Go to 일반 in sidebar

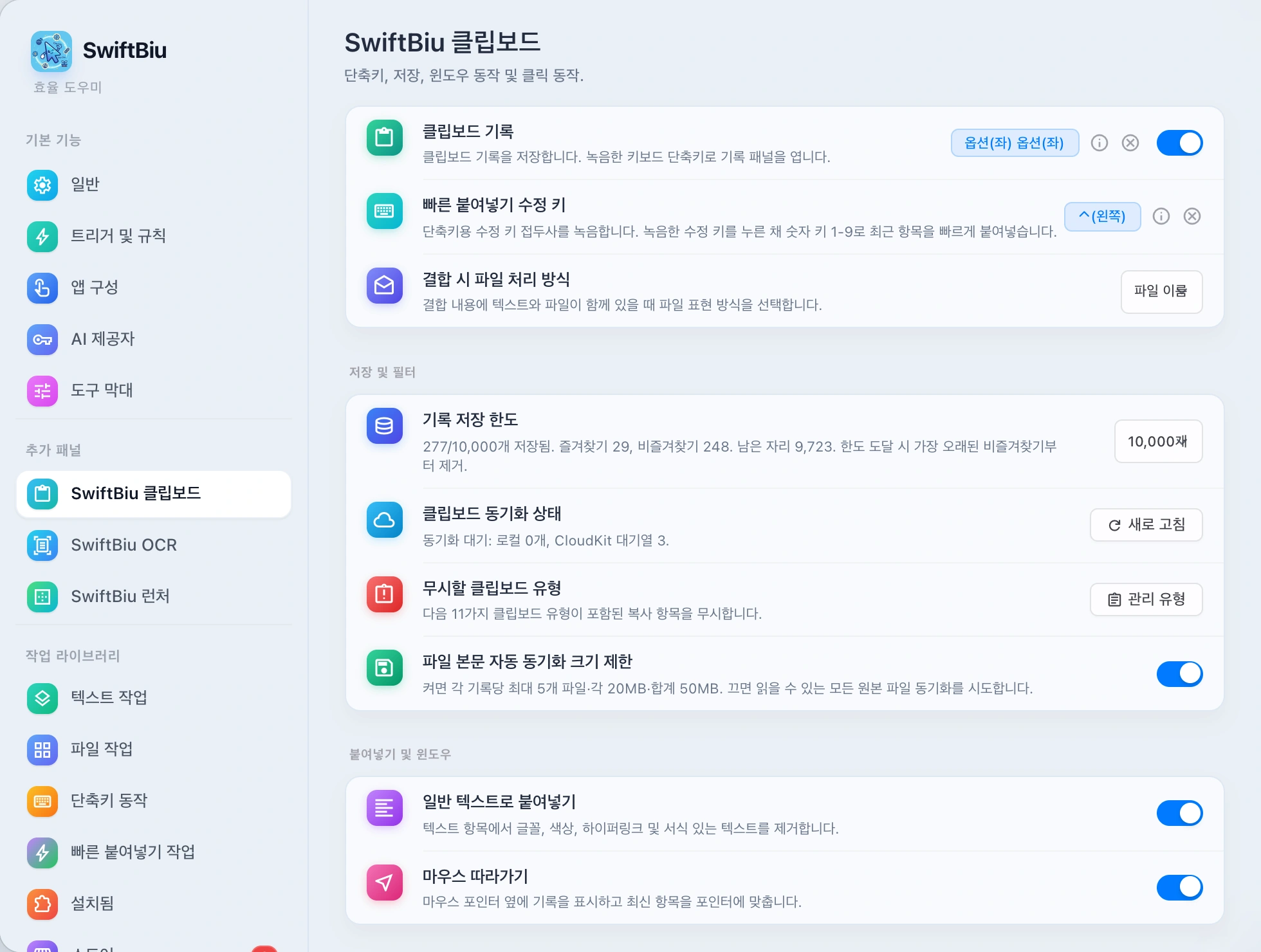[153, 185]
